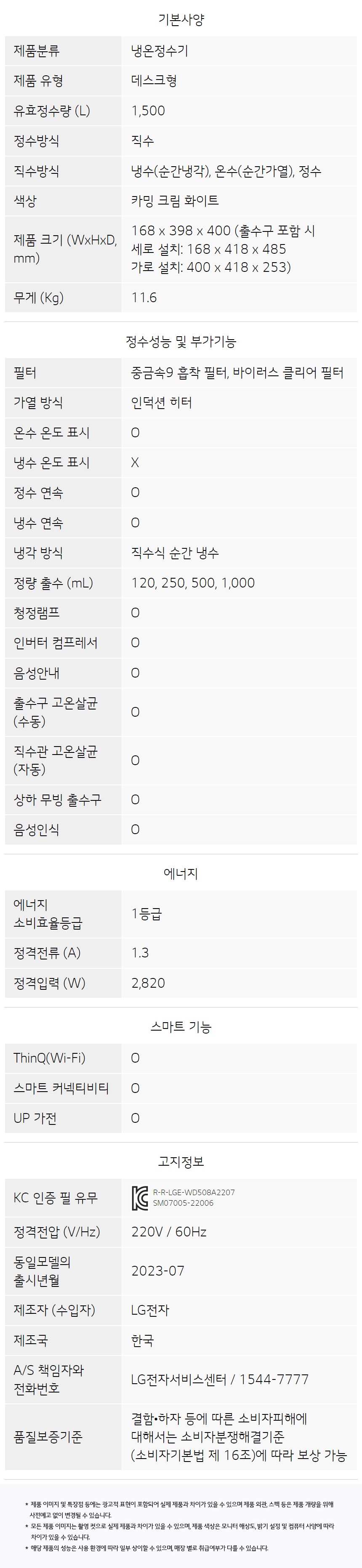Click the 정량 출수 values 120, 250, 500, 1,000
This screenshot has width=362, height=1568.
click(193, 583)
